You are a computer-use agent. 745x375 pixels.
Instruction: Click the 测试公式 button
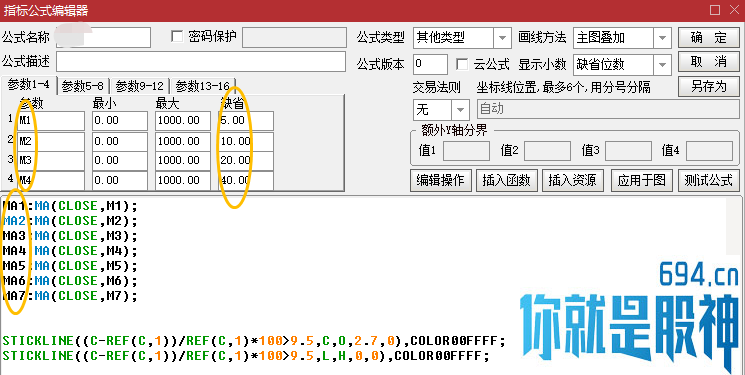tap(708, 180)
